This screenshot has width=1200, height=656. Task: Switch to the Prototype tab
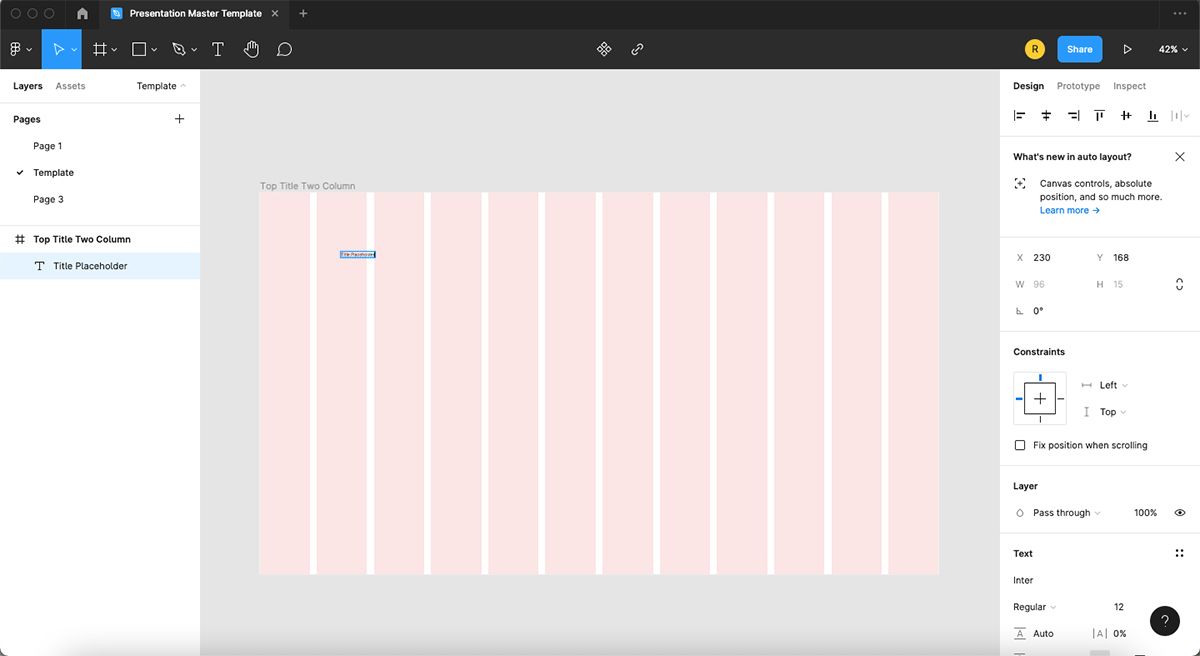click(x=1078, y=86)
